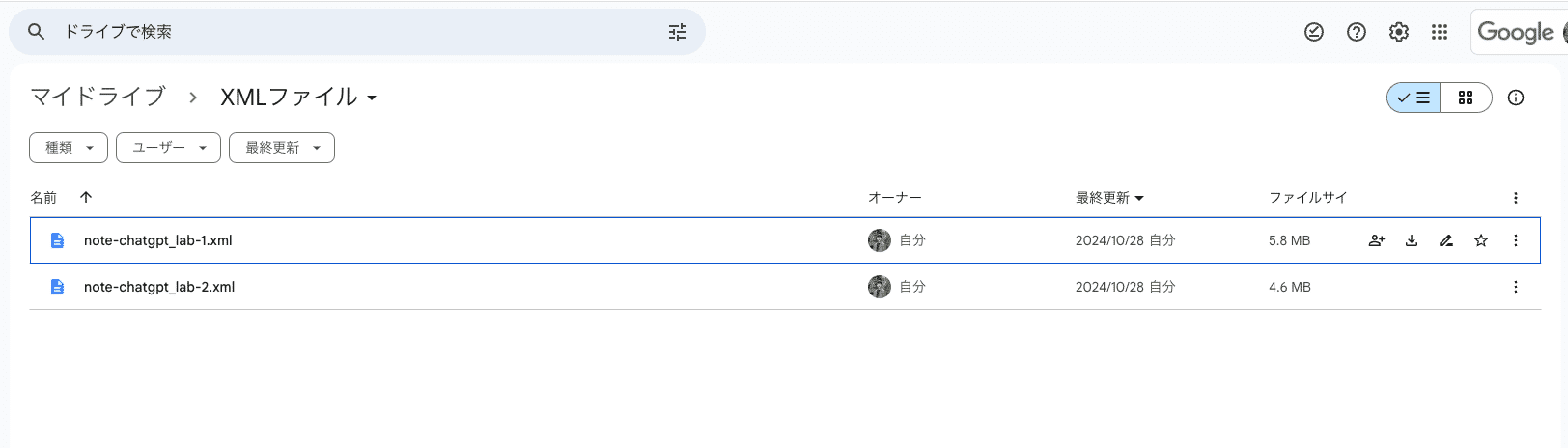This screenshot has width=1568, height=448.
Task: Share note-chatgpt_lab-1.xml with the add-person icon
Action: [1377, 240]
